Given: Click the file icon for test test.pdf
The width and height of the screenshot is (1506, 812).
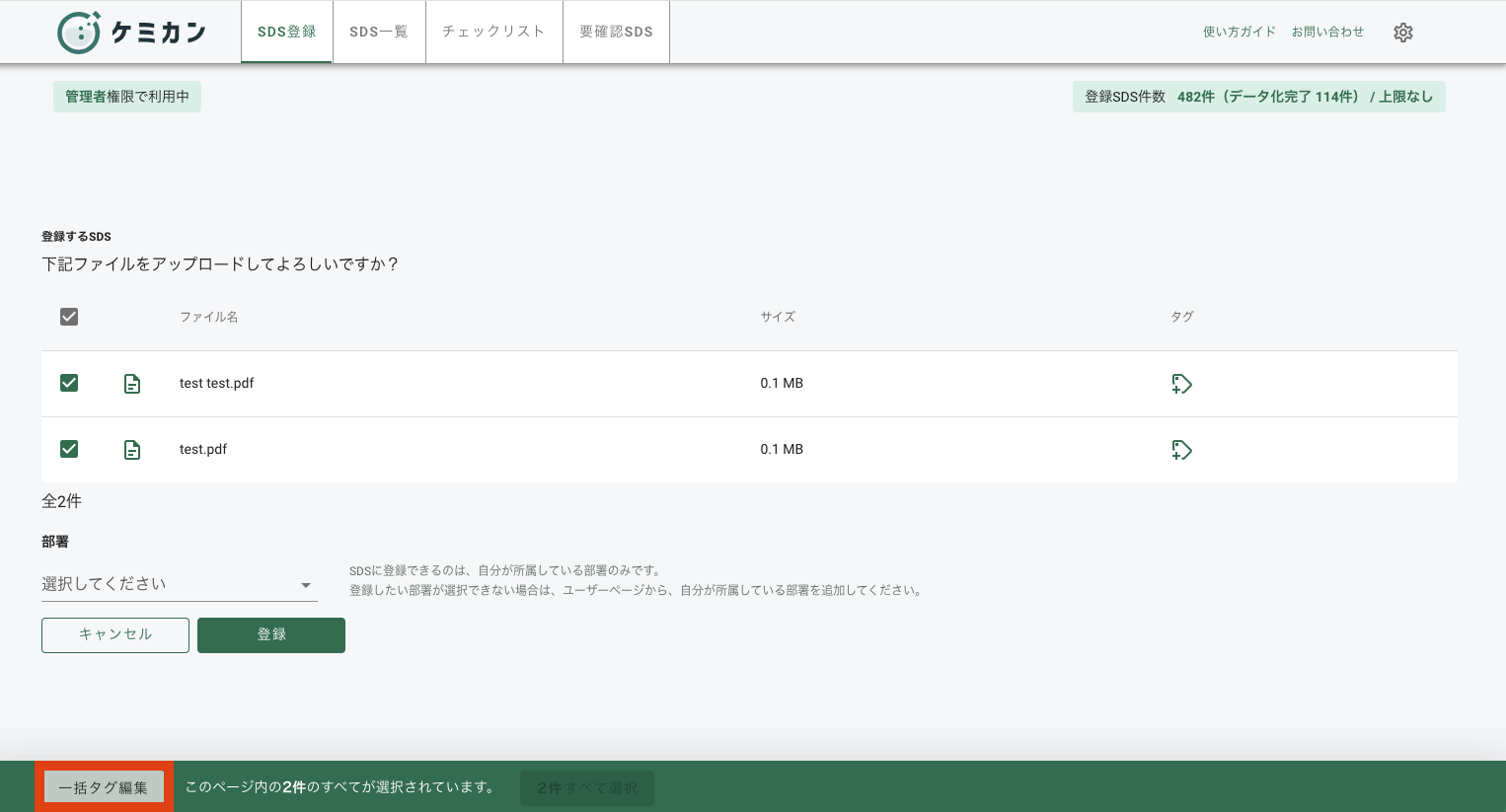Looking at the screenshot, I should click(132, 384).
